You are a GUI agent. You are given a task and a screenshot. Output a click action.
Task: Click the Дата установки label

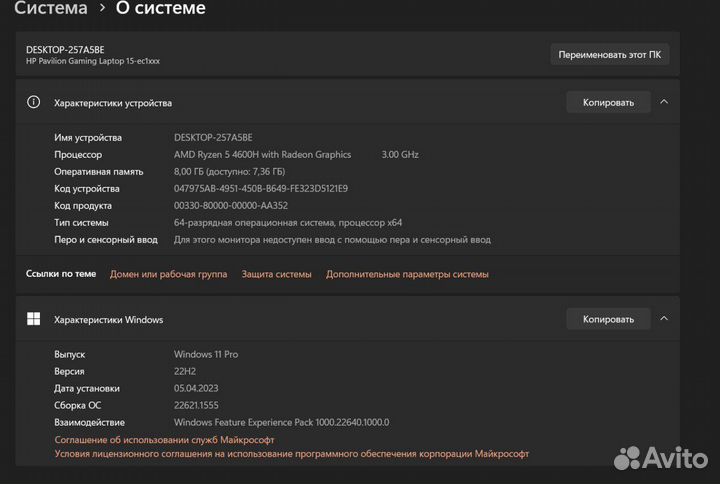click(x=87, y=388)
